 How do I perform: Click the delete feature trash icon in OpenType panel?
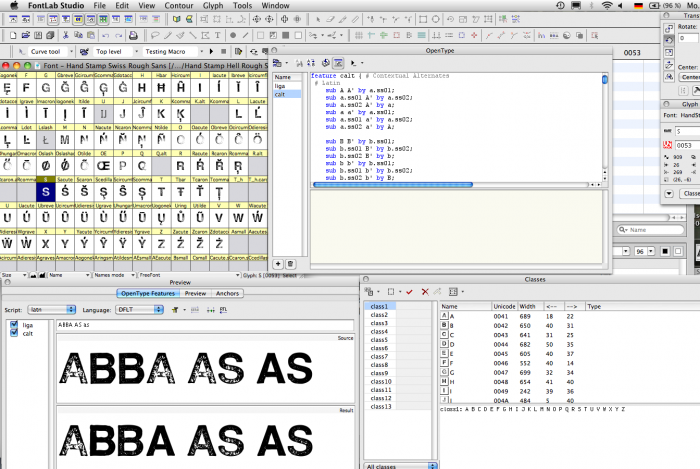[290, 264]
